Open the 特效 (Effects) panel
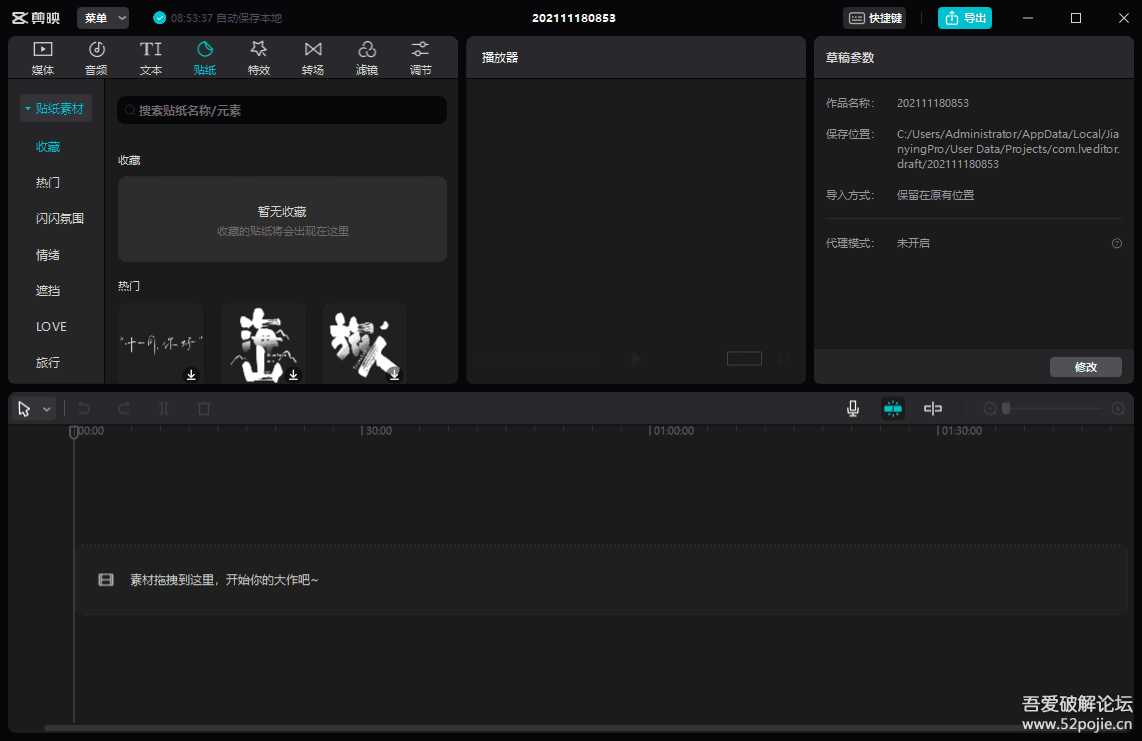 click(x=258, y=55)
